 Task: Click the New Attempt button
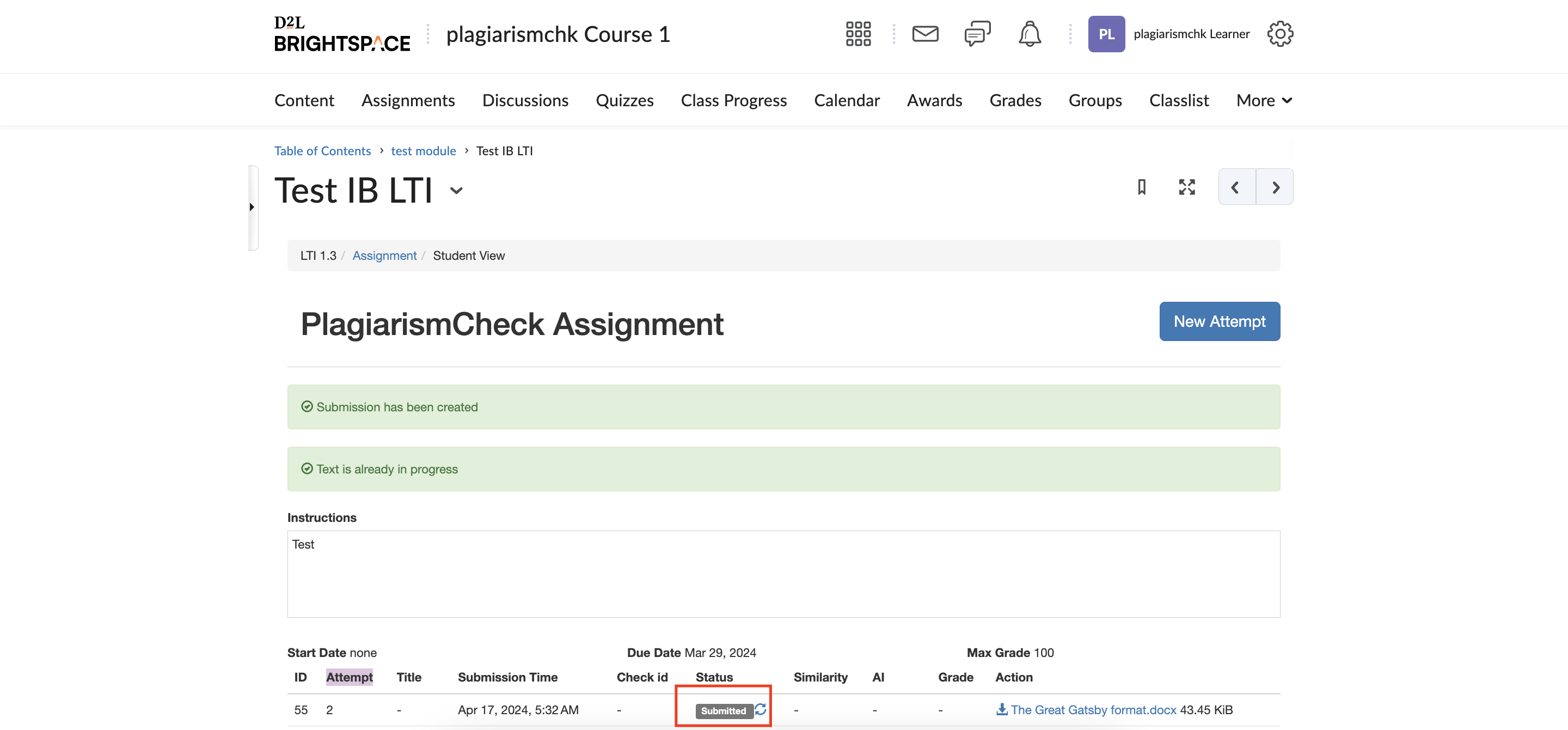coord(1219,321)
